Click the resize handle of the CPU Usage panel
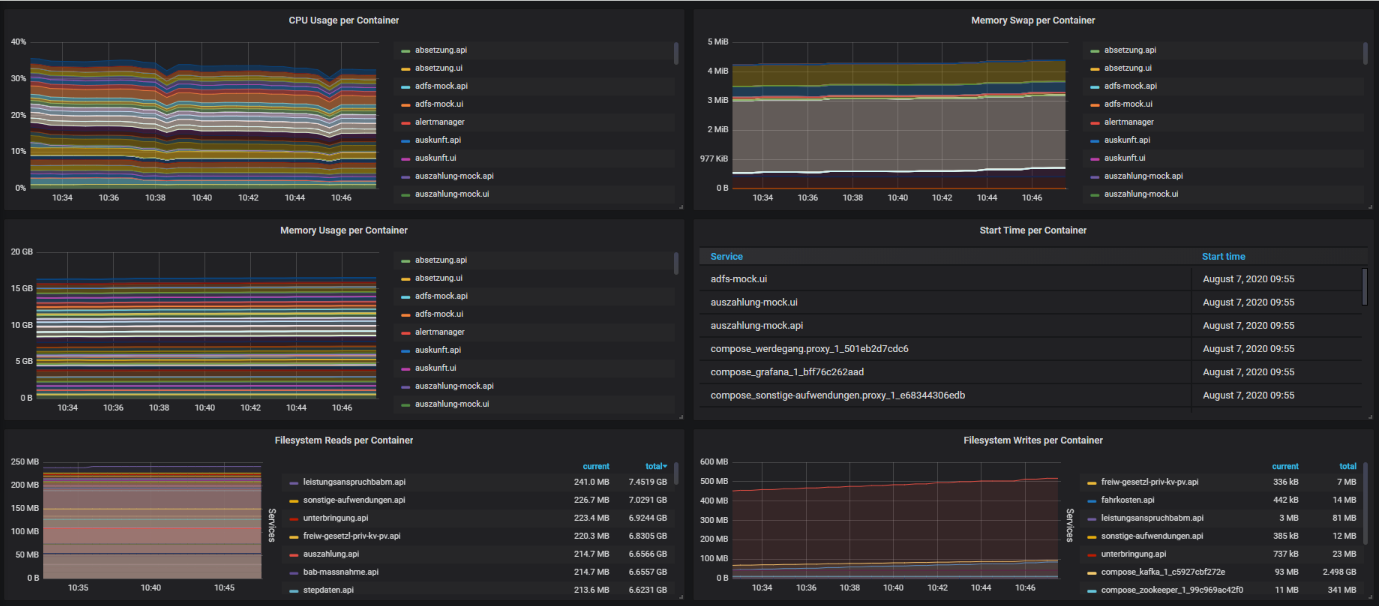This screenshot has height=606, width=1379. point(680,207)
